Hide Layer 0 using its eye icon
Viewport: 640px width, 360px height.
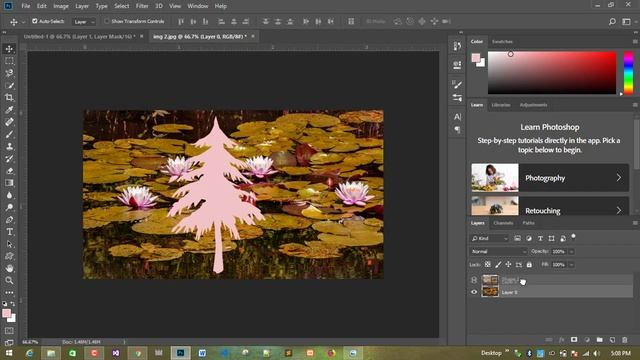click(x=474, y=292)
